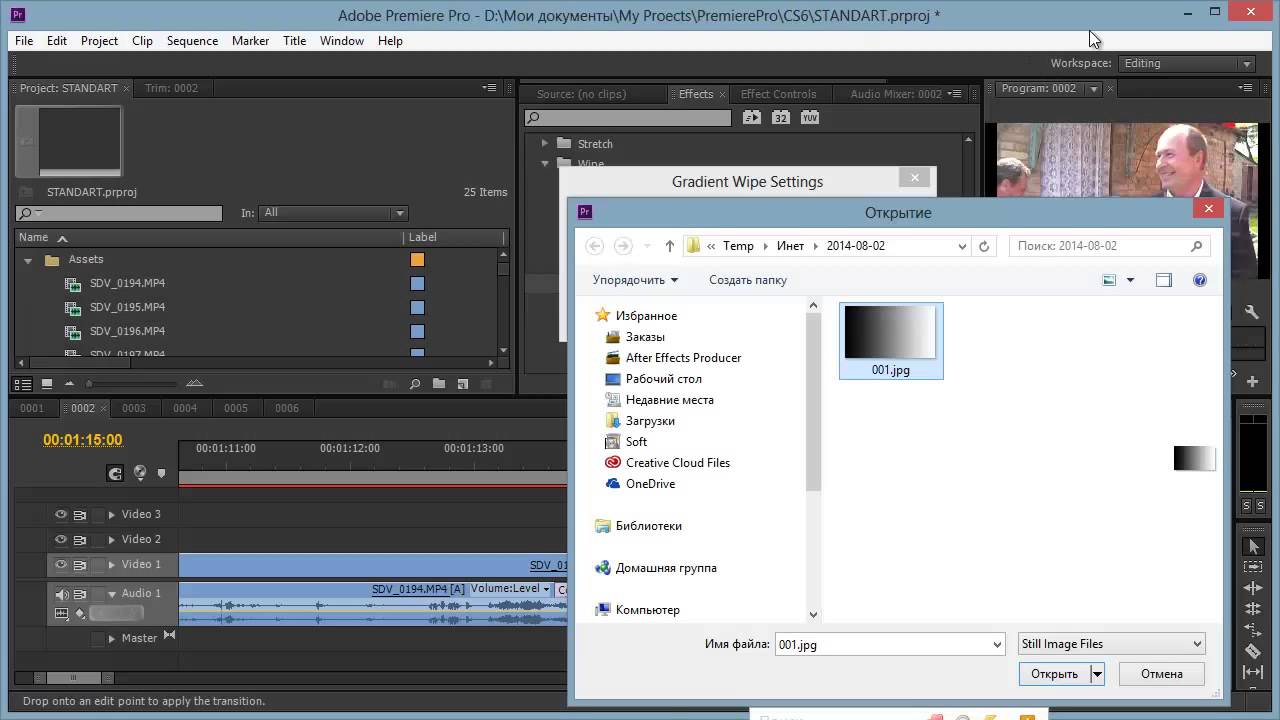Open the Workspace Editing dropdown

[x=1187, y=63]
